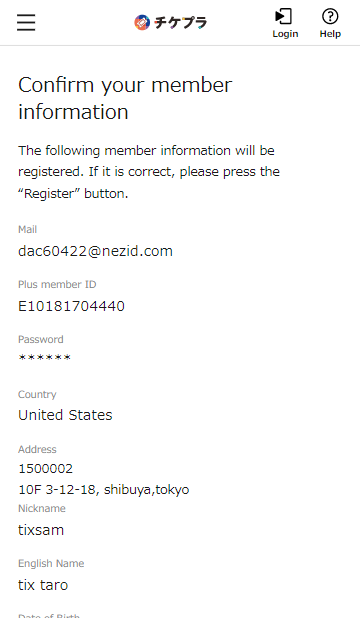Viewport: 360px width, 618px height.
Task: Click the Mail field label
Action: pyautogui.click(x=28, y=229)
